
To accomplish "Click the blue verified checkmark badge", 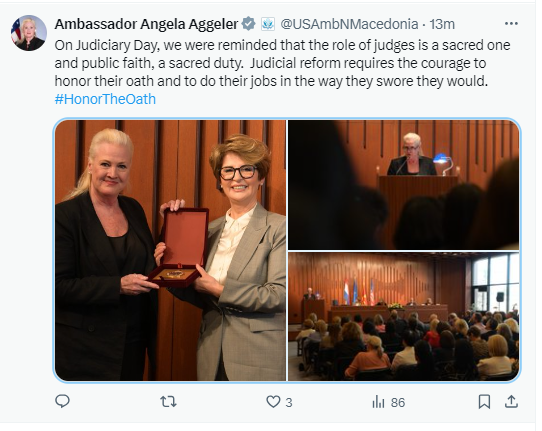I will tap(249, 24).
